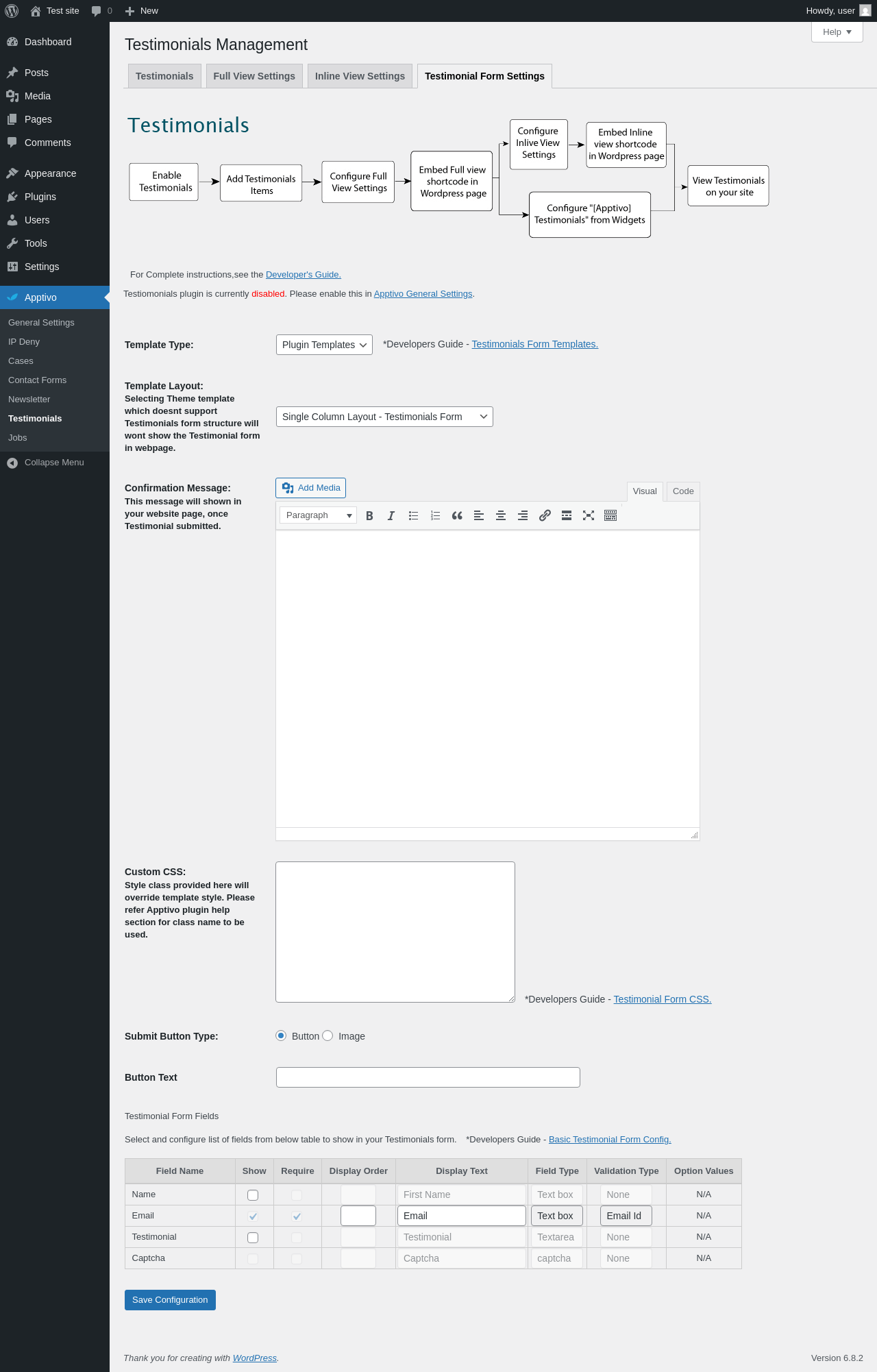The height and width of the screenshot is (1372, 877).
Task: Collapse the admin sidebar menu
Action: click(x=55, y=463)
